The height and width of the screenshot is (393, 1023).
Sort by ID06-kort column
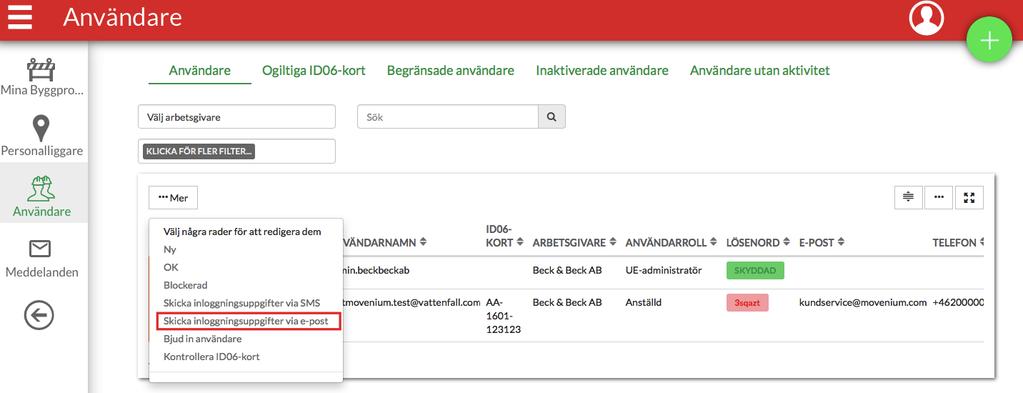tap(504, 236)
